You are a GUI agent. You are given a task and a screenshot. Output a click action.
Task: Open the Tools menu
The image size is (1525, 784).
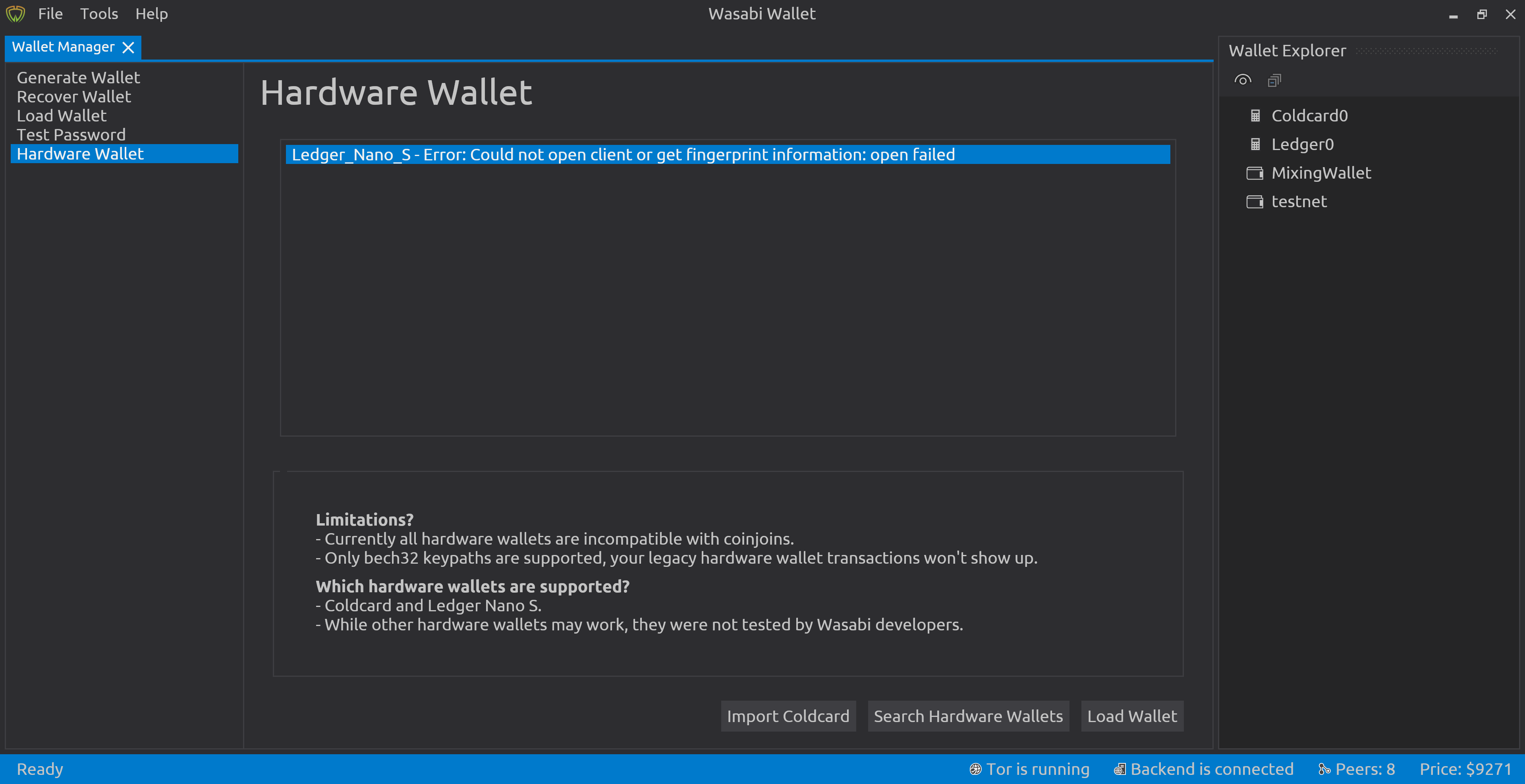click(x=99, y=13)
